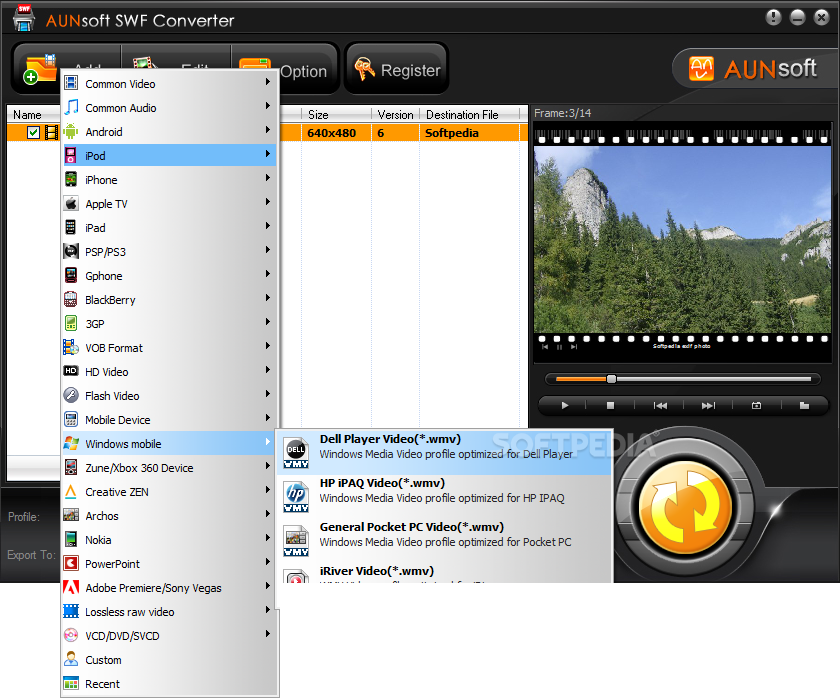Click the Adobe logo icon
The height and width of the screenshot is (698, 840).
click(x=71, y=588)
